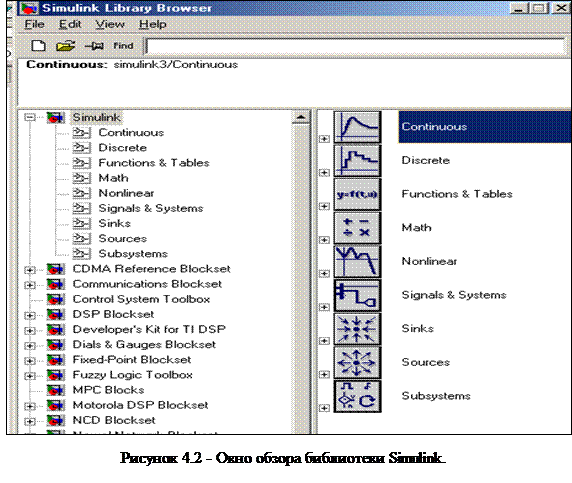The image size is (572, 483).
Task: Expand the Fuzzy Logic Toolbox node
Action: pyautogui.click(x=30, y=376)
